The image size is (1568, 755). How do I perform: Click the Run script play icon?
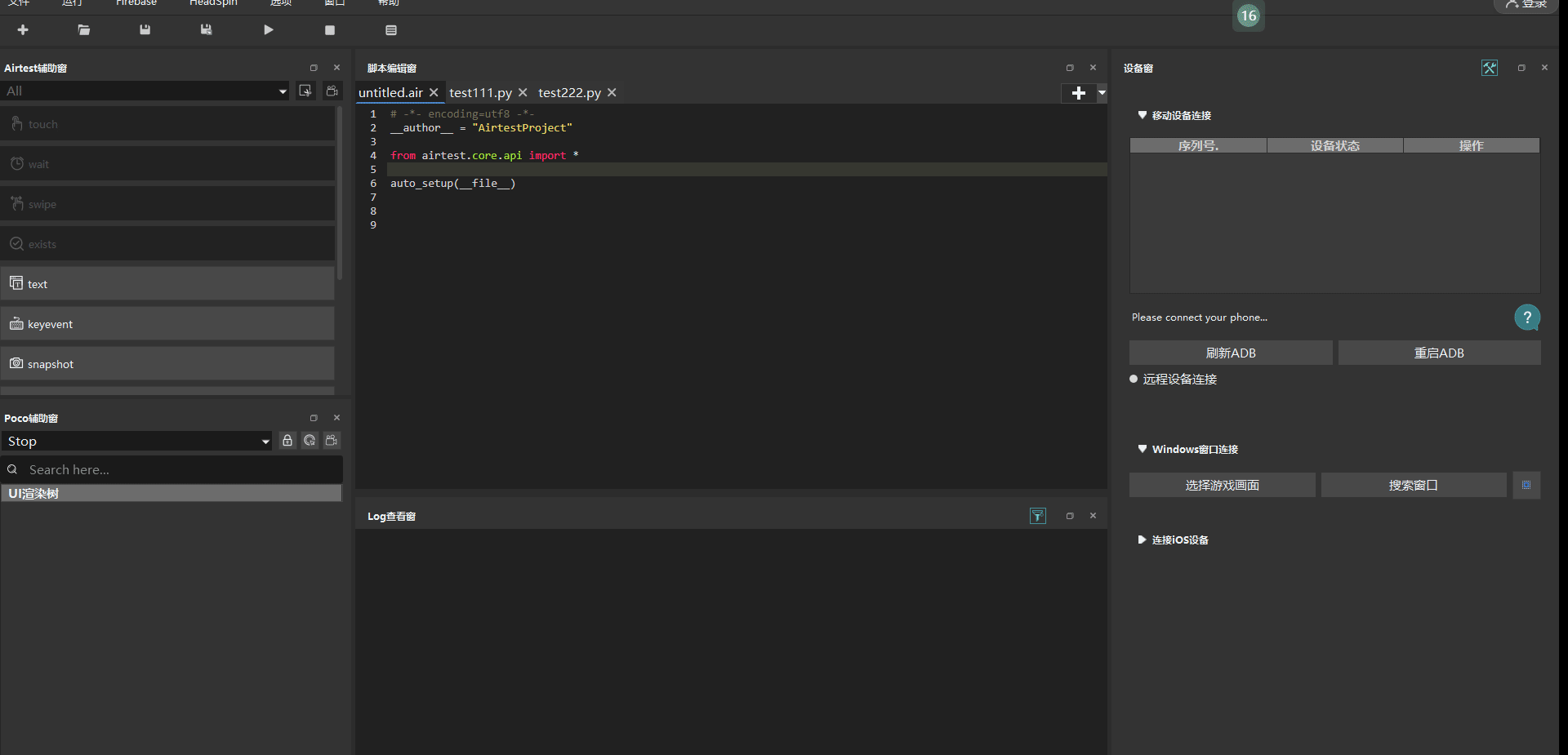(268, 30)
